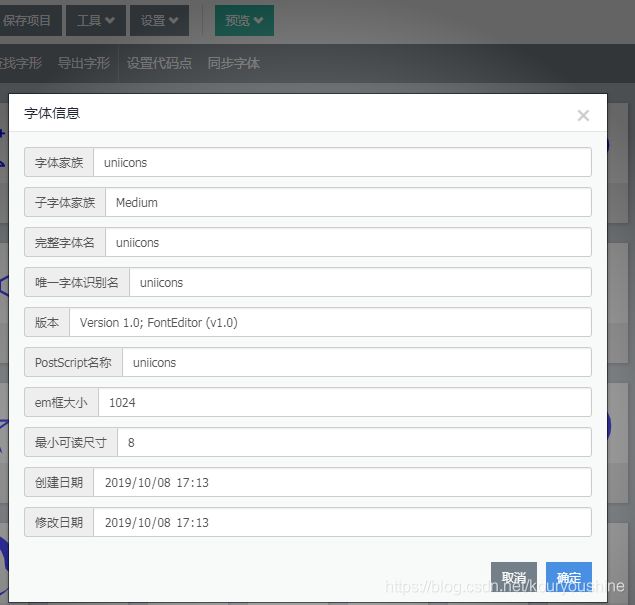635x605 pixels.
Task: Select 导出字形 in the toolbar
Action: [84, 63]
